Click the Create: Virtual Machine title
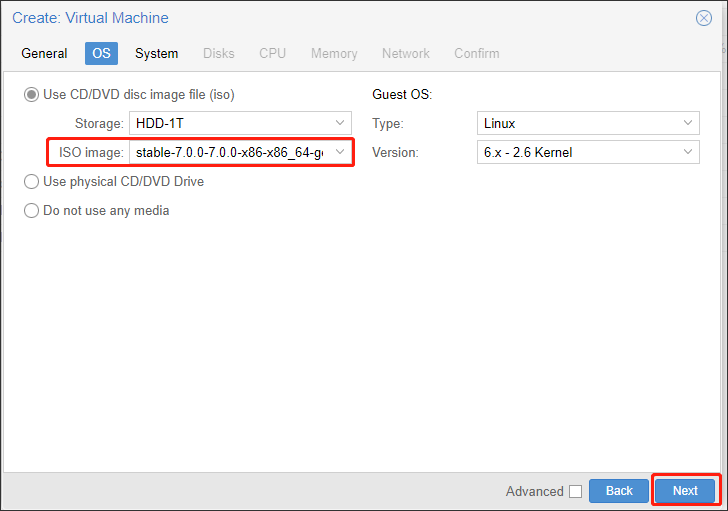The height and width of the screenshot is (511, 728). click(90, 18)
